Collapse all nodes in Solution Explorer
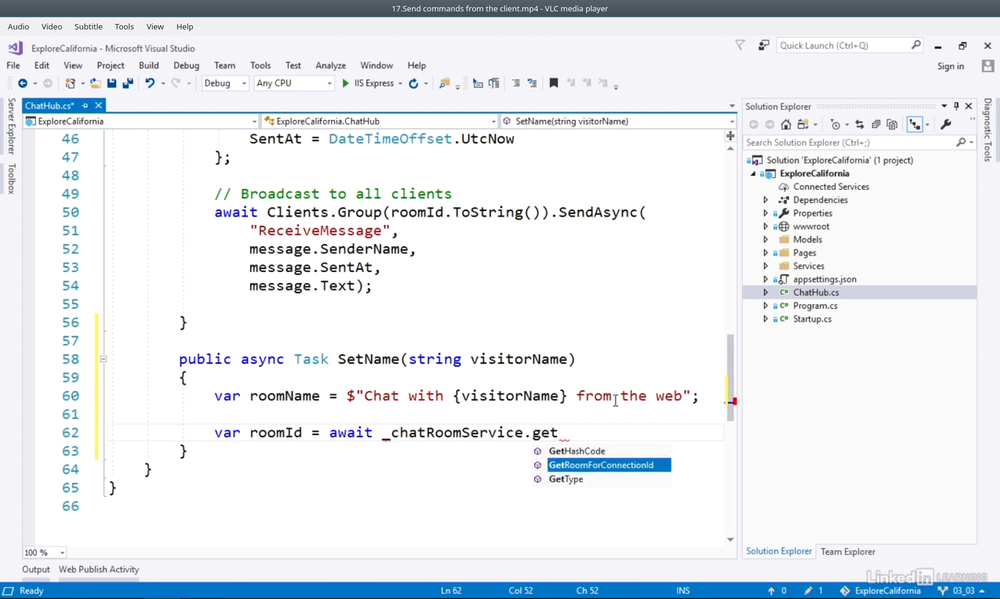Screen dimensions: 1000x599 pyautogui.click(x=876, y=125)
